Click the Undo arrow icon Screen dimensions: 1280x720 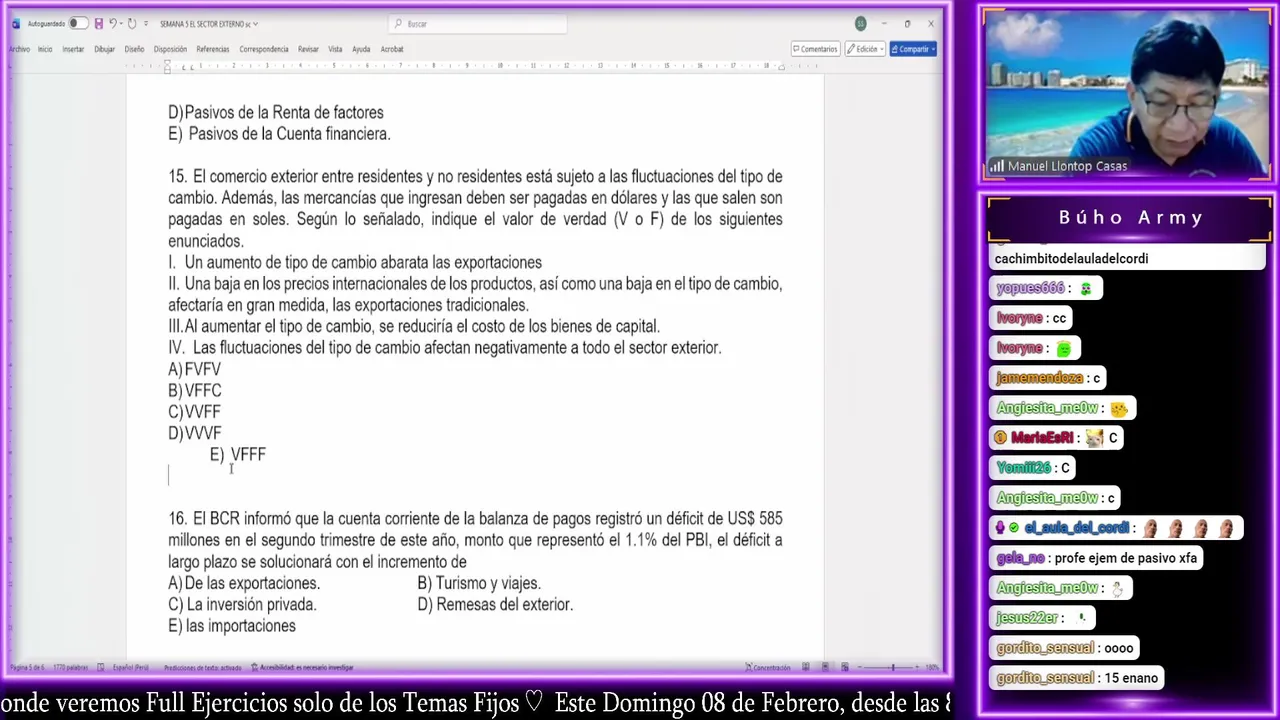coord(113,23)
